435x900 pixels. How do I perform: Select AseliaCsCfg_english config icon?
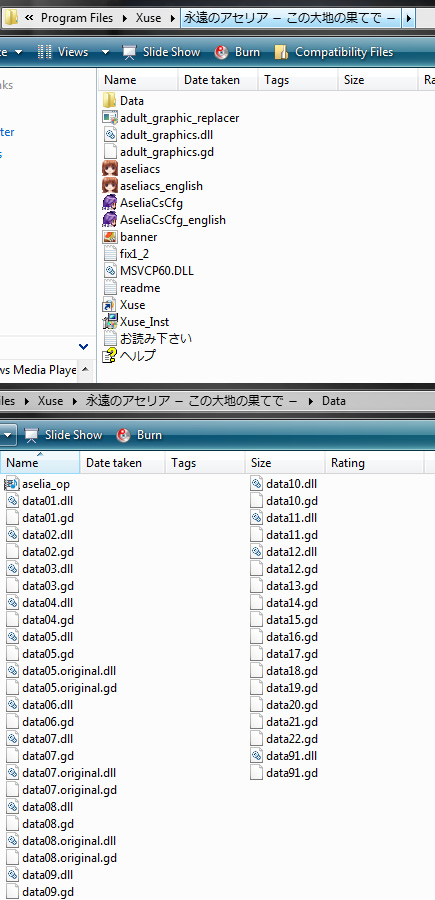pos(110,220)
